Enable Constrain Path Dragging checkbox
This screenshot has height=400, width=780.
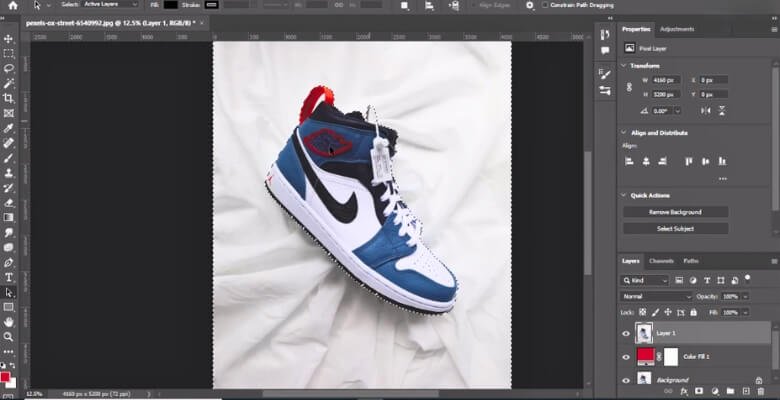tap(545, 5)
